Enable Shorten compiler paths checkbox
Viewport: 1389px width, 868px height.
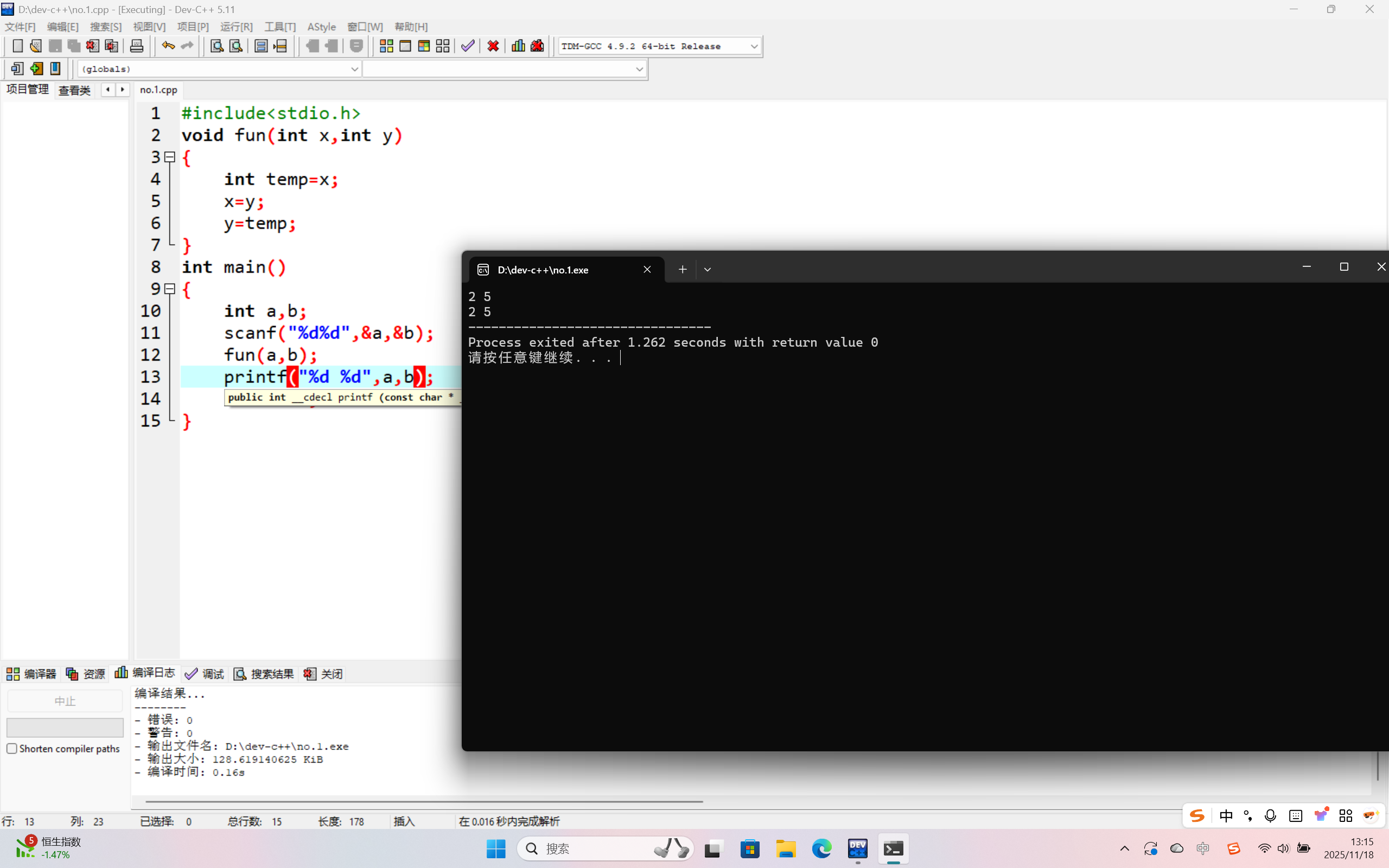[x=12, y=749]
